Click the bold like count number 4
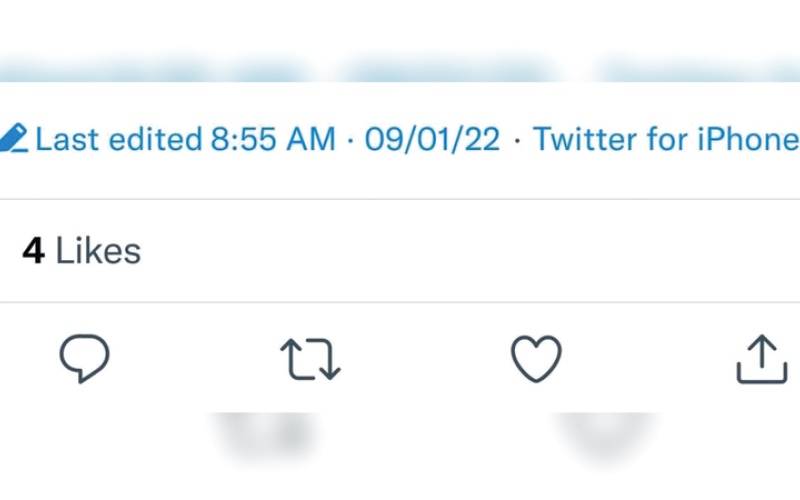 click(33, 251)
